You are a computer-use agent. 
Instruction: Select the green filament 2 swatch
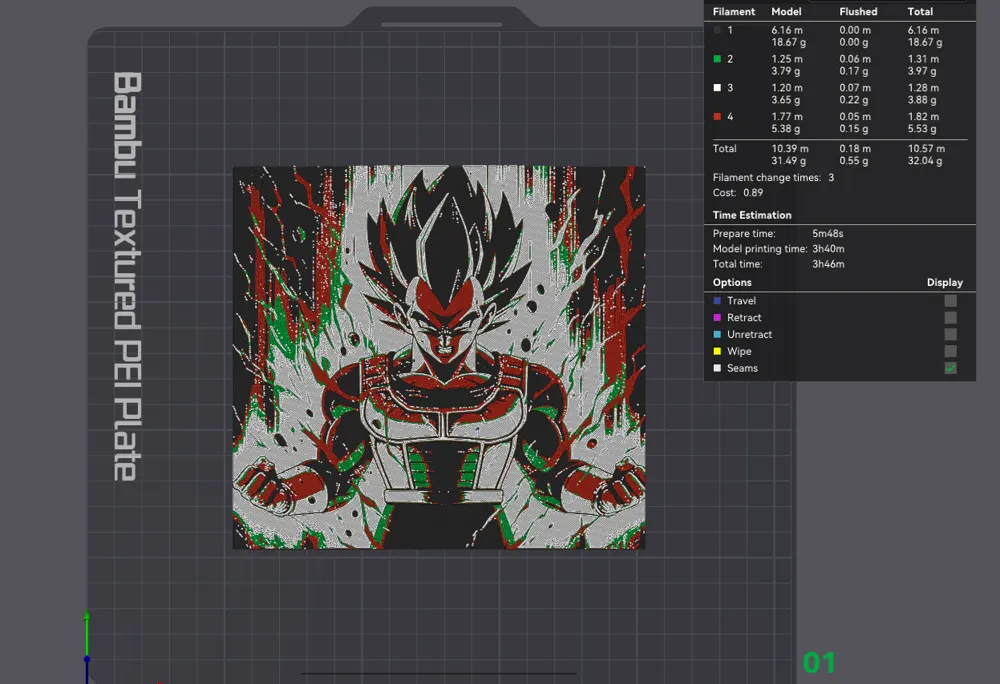click(717, 59)
